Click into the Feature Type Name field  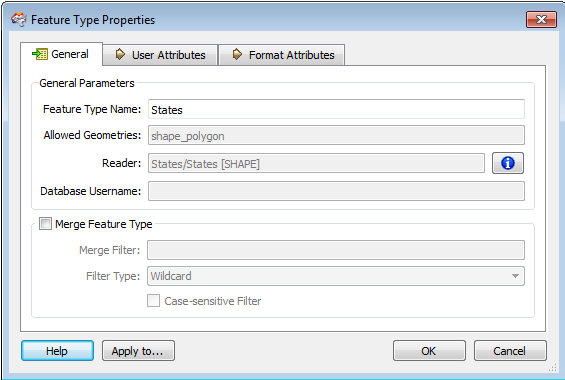[x=336, y=109]
